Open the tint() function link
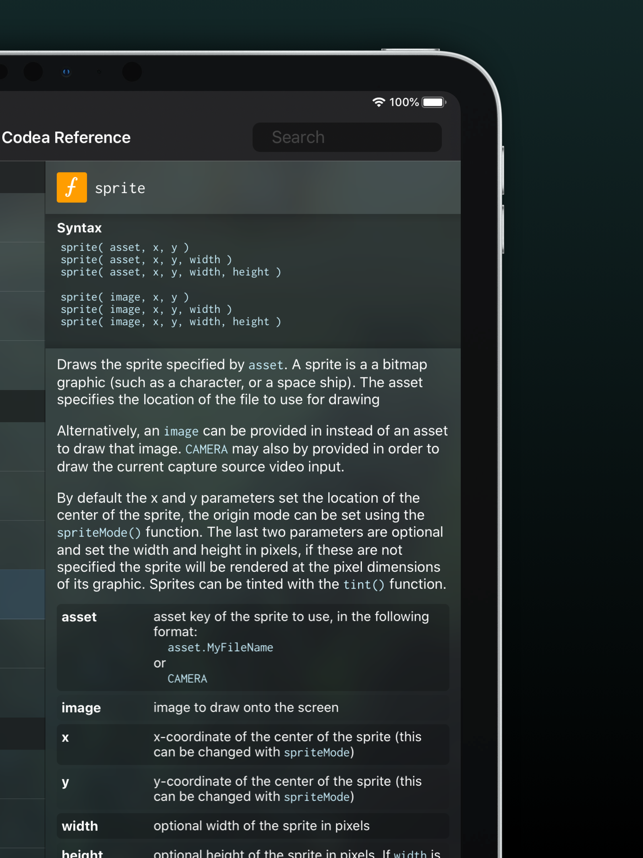 coord(364,585)
